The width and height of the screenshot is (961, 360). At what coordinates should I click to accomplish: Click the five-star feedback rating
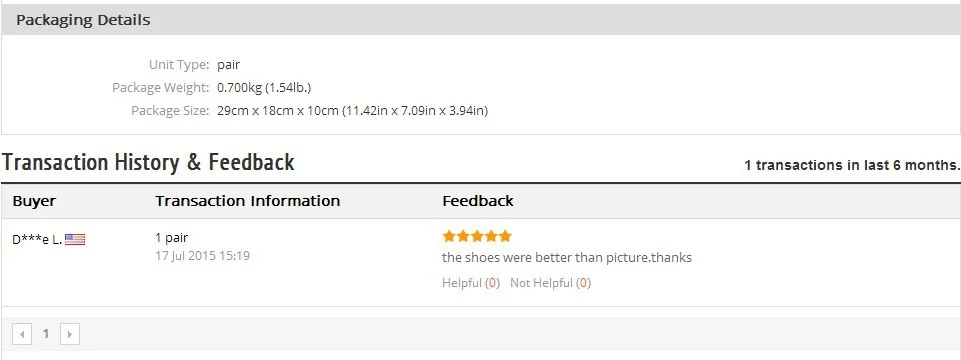pos(477,236)
